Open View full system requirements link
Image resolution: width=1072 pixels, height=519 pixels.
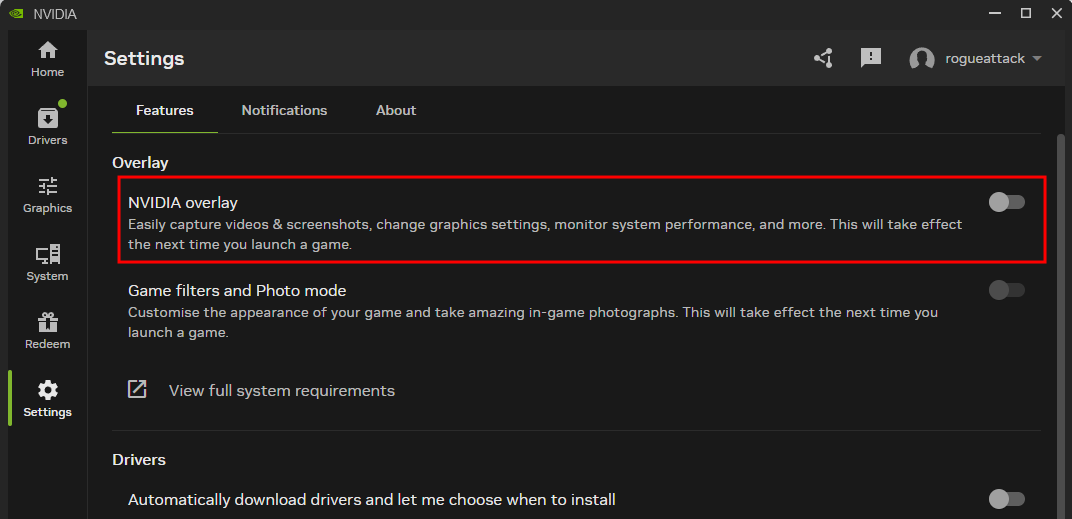[281, 390]
